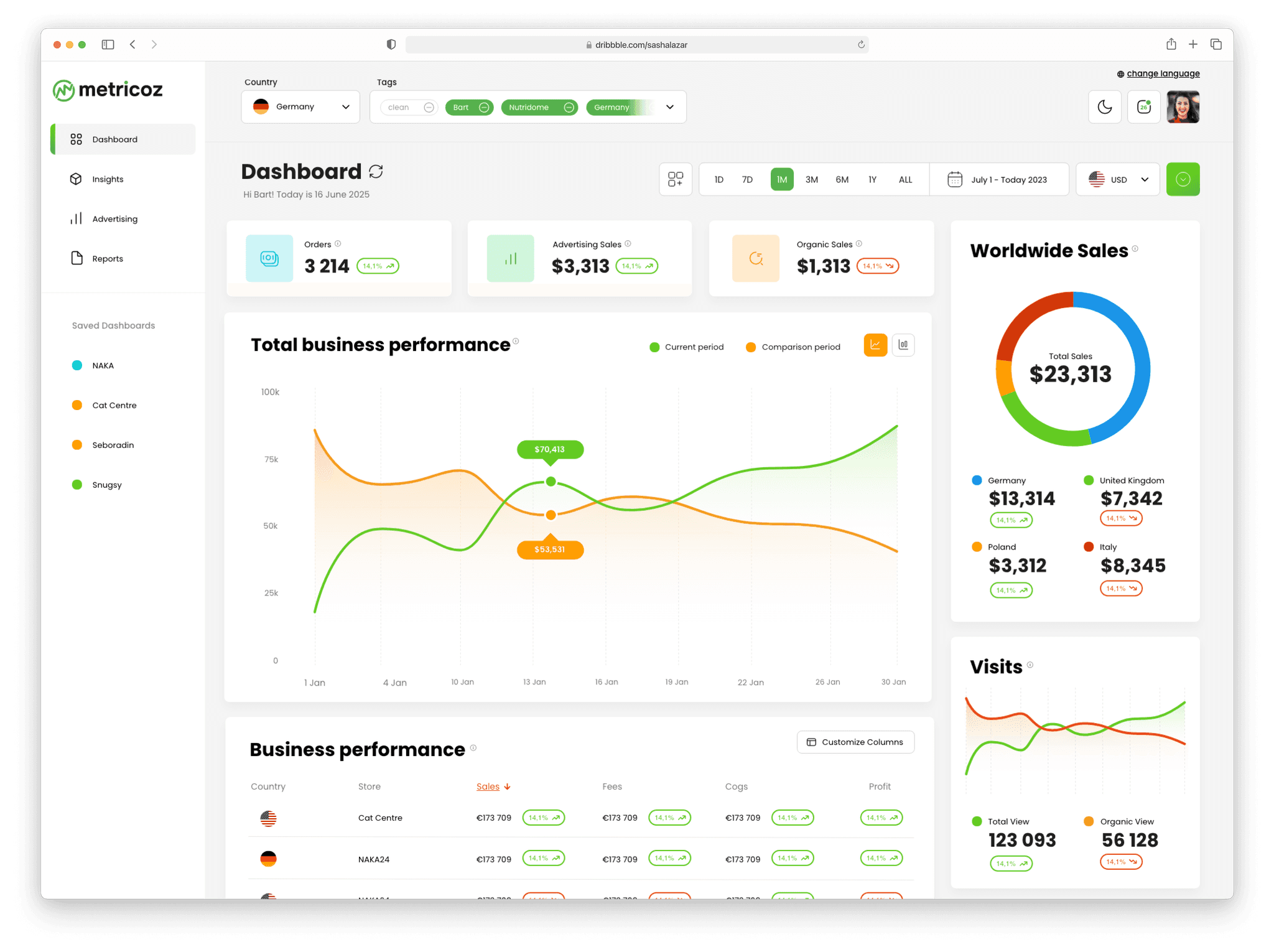Switch to line chart view

875,345
